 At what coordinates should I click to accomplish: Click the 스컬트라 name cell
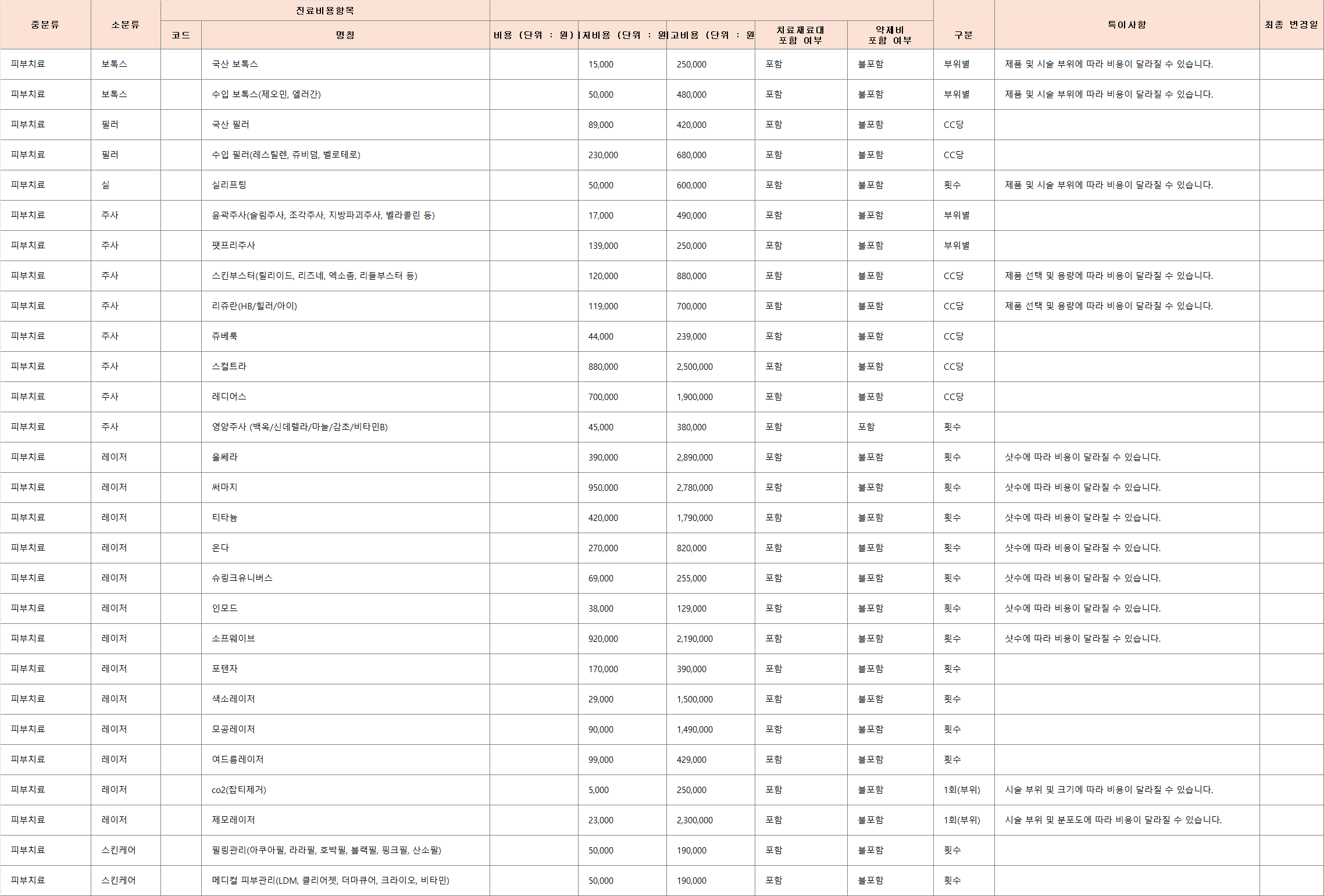229,366
